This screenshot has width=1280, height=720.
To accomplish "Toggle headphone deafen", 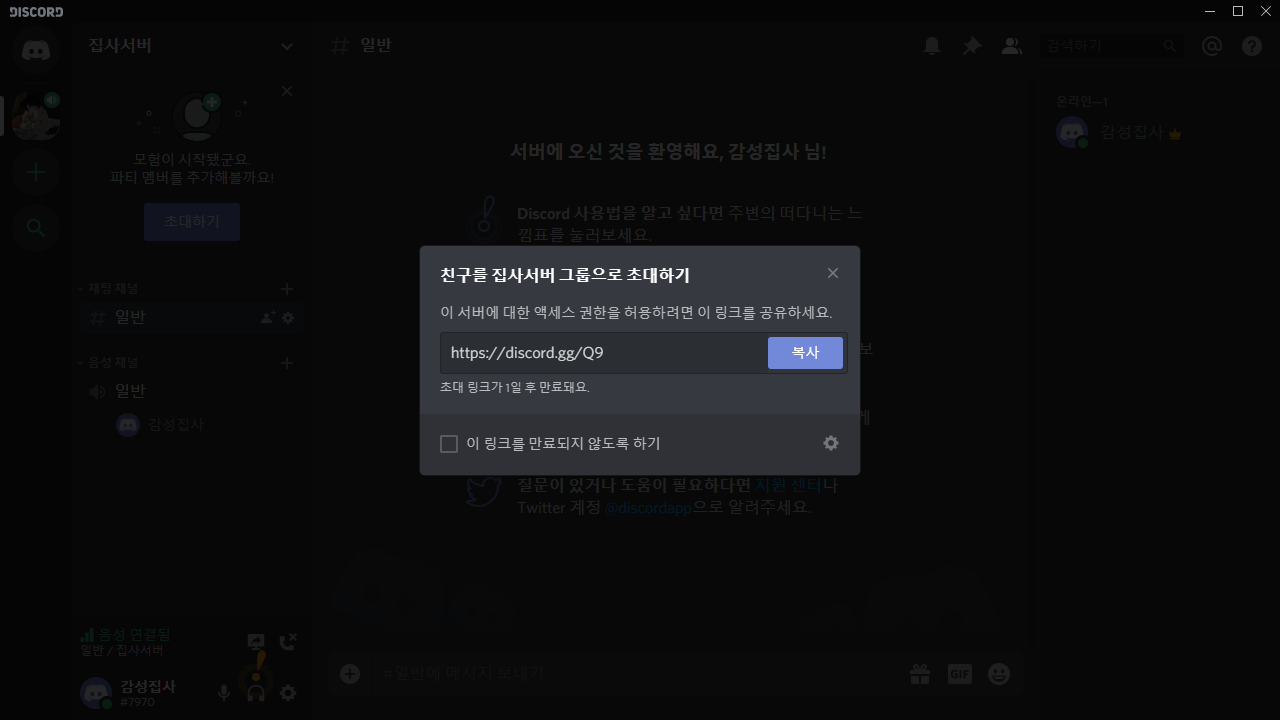I will pos(256,692).
